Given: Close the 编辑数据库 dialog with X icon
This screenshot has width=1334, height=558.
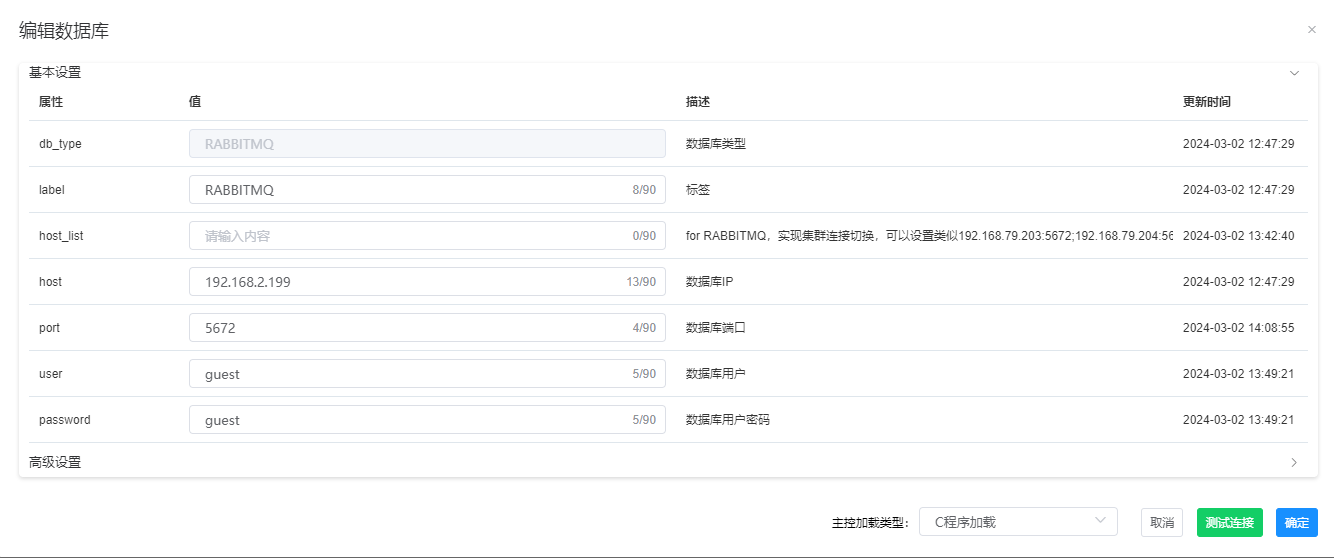Looking at the screenshot, I should pyautogui.click(x=1311, y=30).
